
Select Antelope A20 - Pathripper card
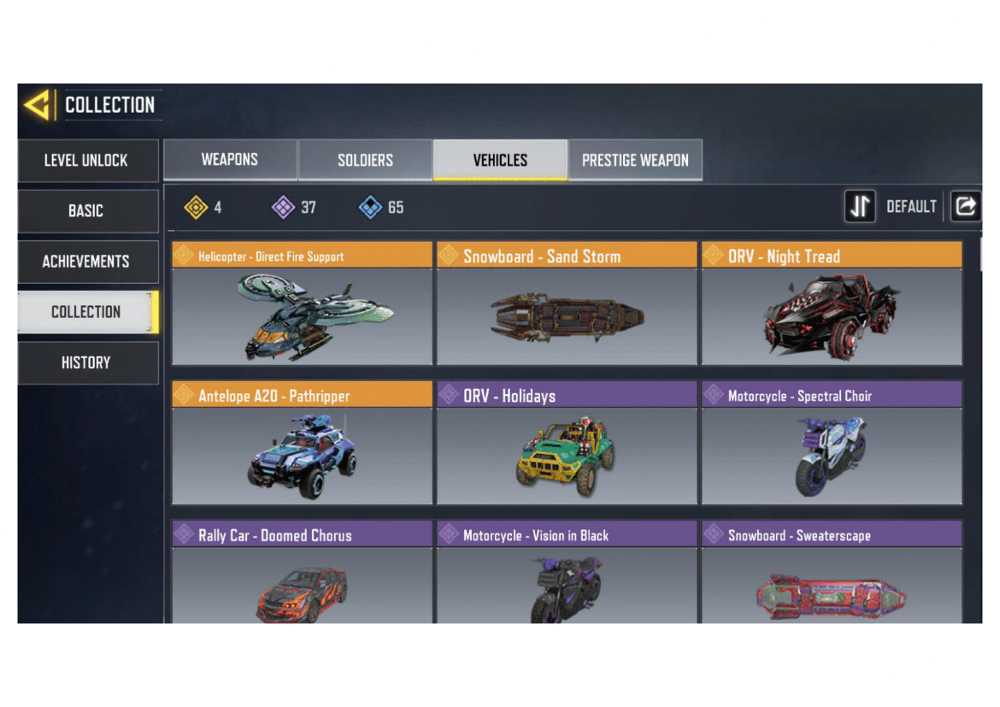[x=302, y=443]
